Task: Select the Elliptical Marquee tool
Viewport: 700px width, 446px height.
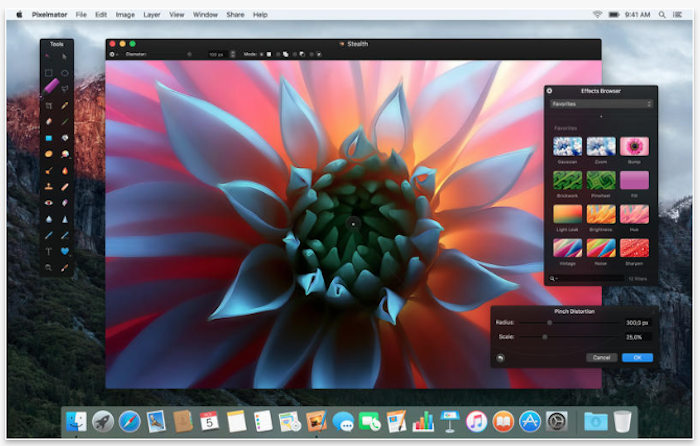Action: (65, 73)
